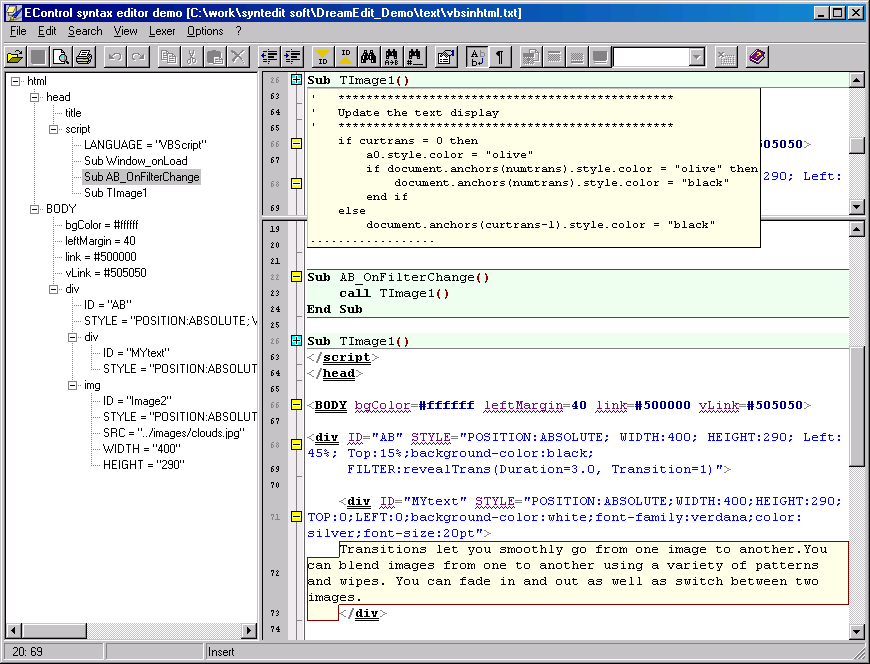Collapse the fold marker at line 71
870x664 pixels.
[x=296, y=517]
